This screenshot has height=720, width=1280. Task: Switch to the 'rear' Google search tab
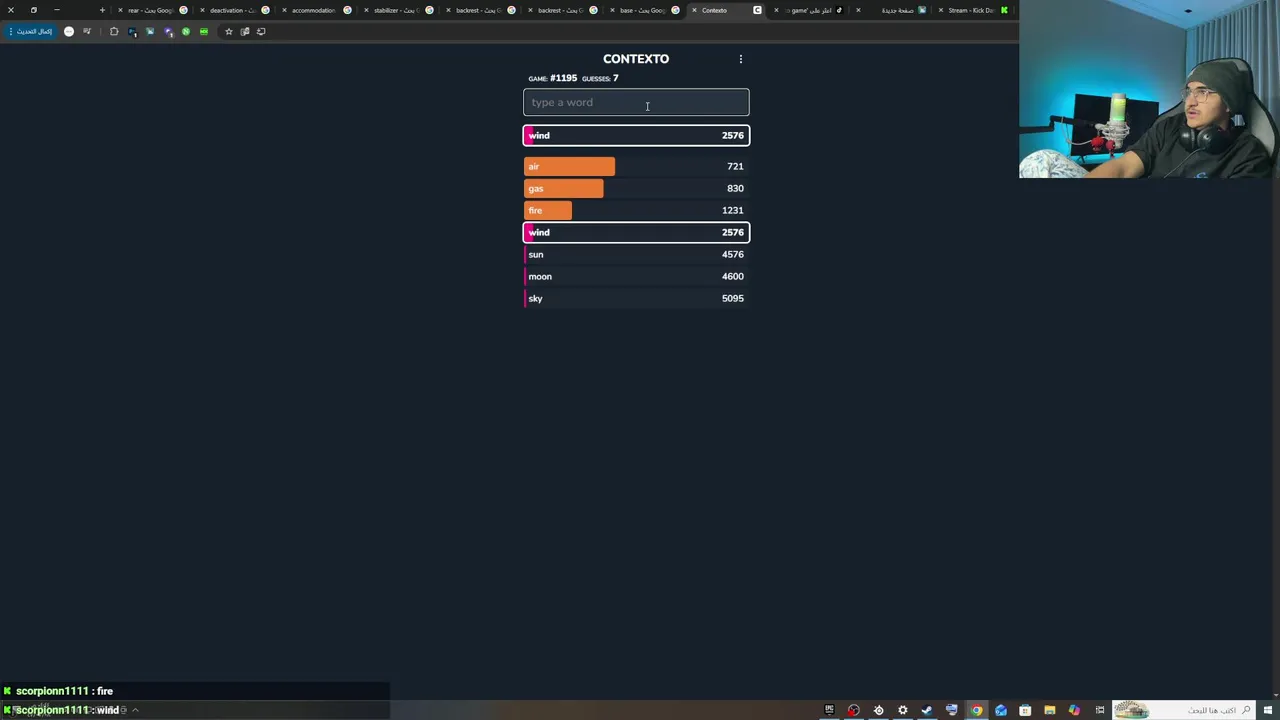[x=151, y=10]
